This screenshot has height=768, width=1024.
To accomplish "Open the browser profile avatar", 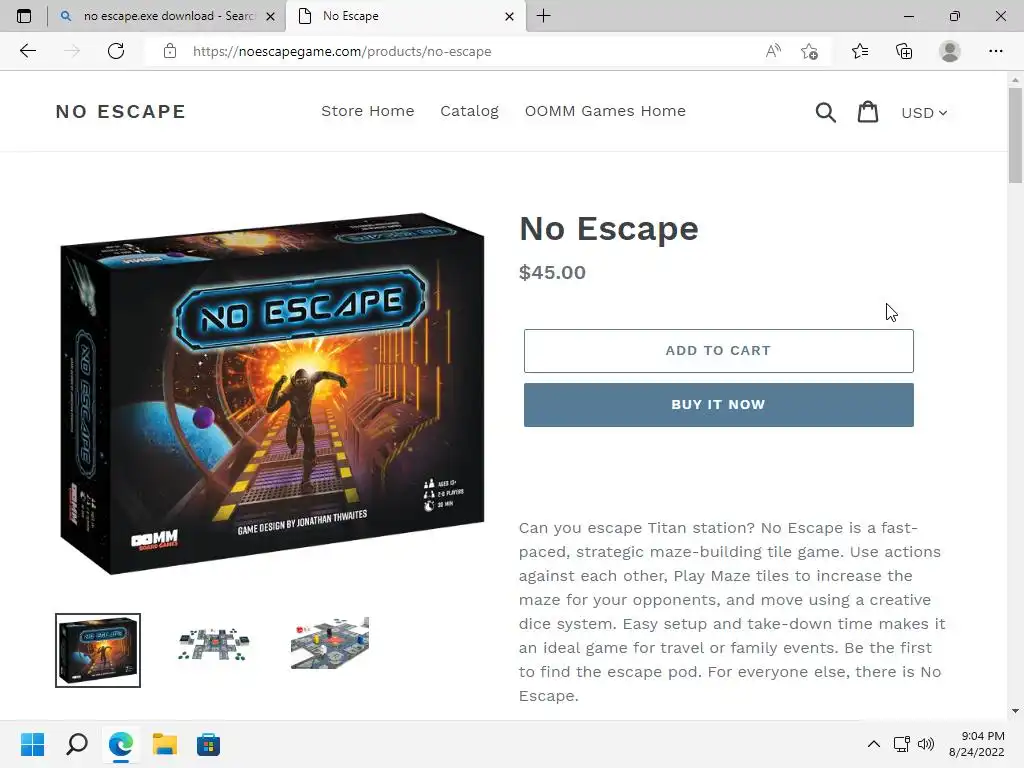I will click(x=950, y=51).
